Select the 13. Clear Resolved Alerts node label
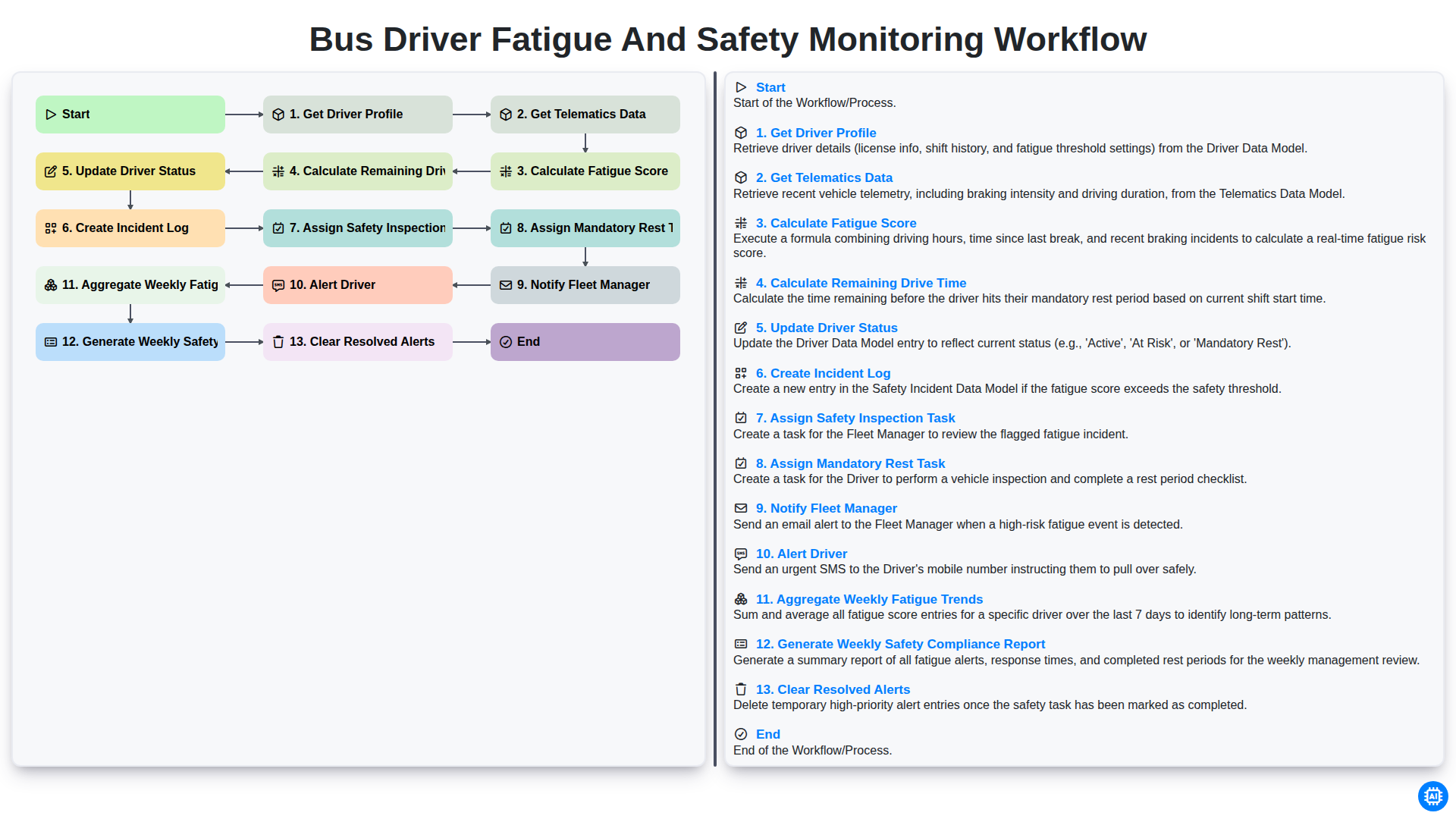Screen dimensions: 1456x819 coord(362,342)
